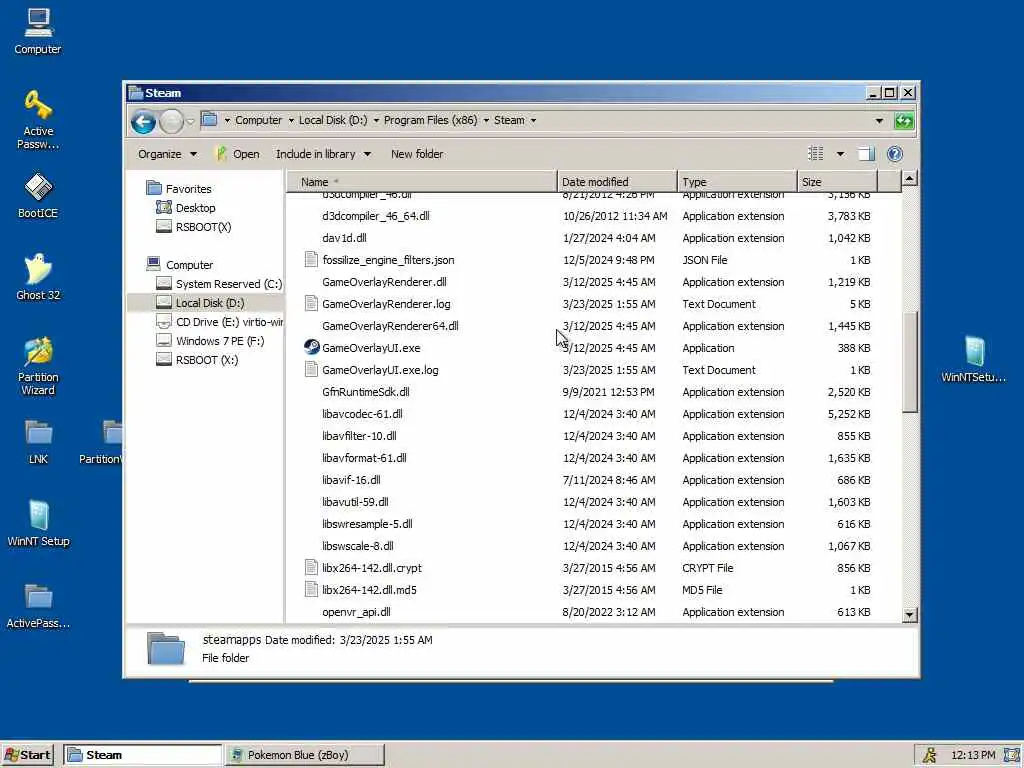Select the LNK folder on desktop

click(x=38, y=441)
